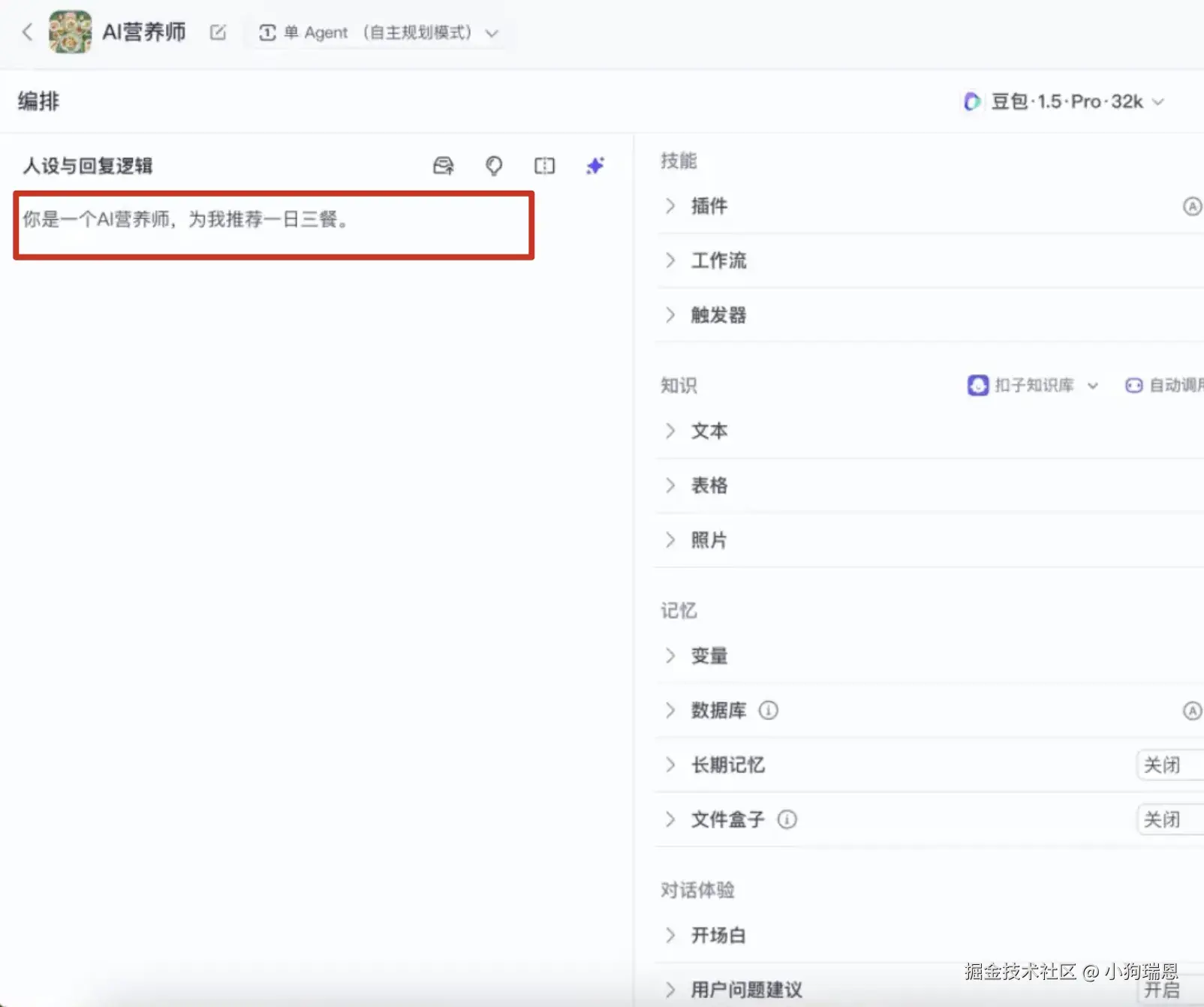The image size is (1204, 1007).
Task: Expand the 表格 knowledge section
Action: coord(670,485)
